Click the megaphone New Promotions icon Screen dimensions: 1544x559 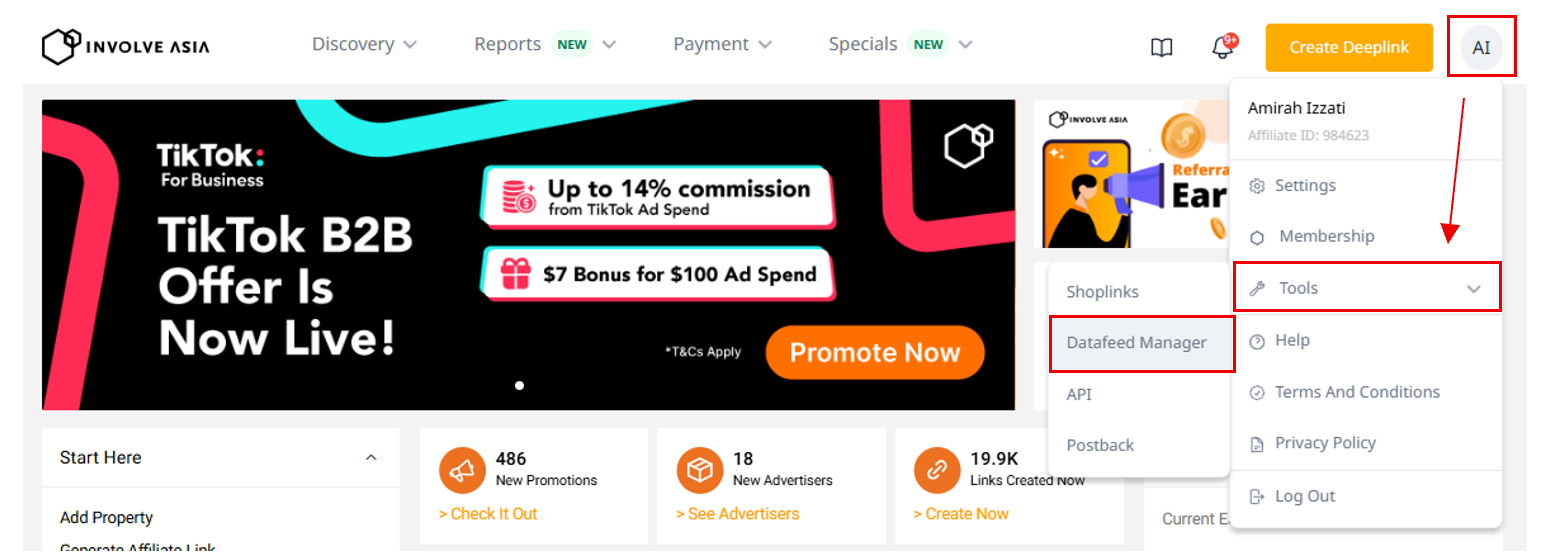[x=460, y=470]
